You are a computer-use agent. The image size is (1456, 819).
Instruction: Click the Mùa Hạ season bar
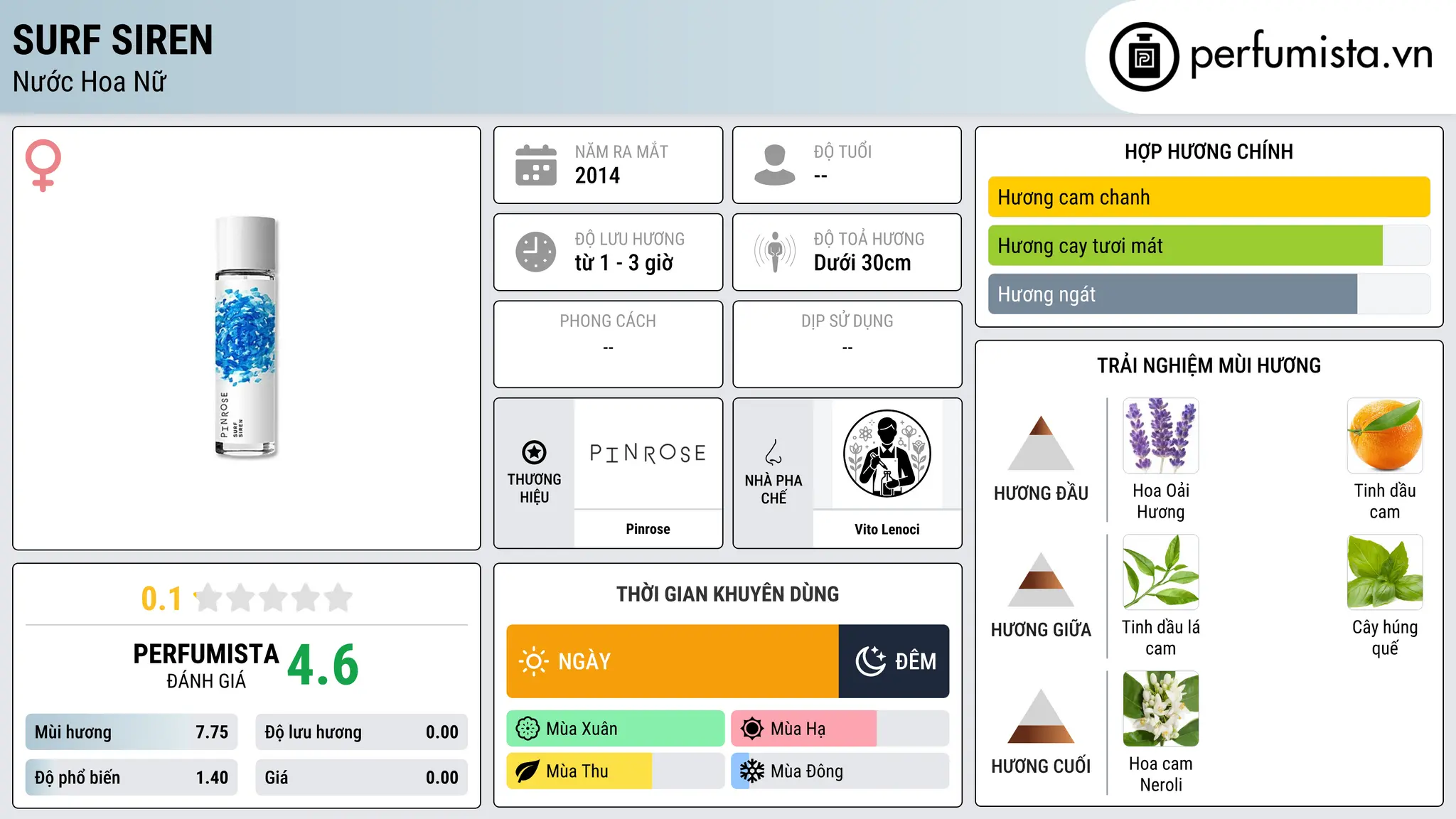[840, 729]
